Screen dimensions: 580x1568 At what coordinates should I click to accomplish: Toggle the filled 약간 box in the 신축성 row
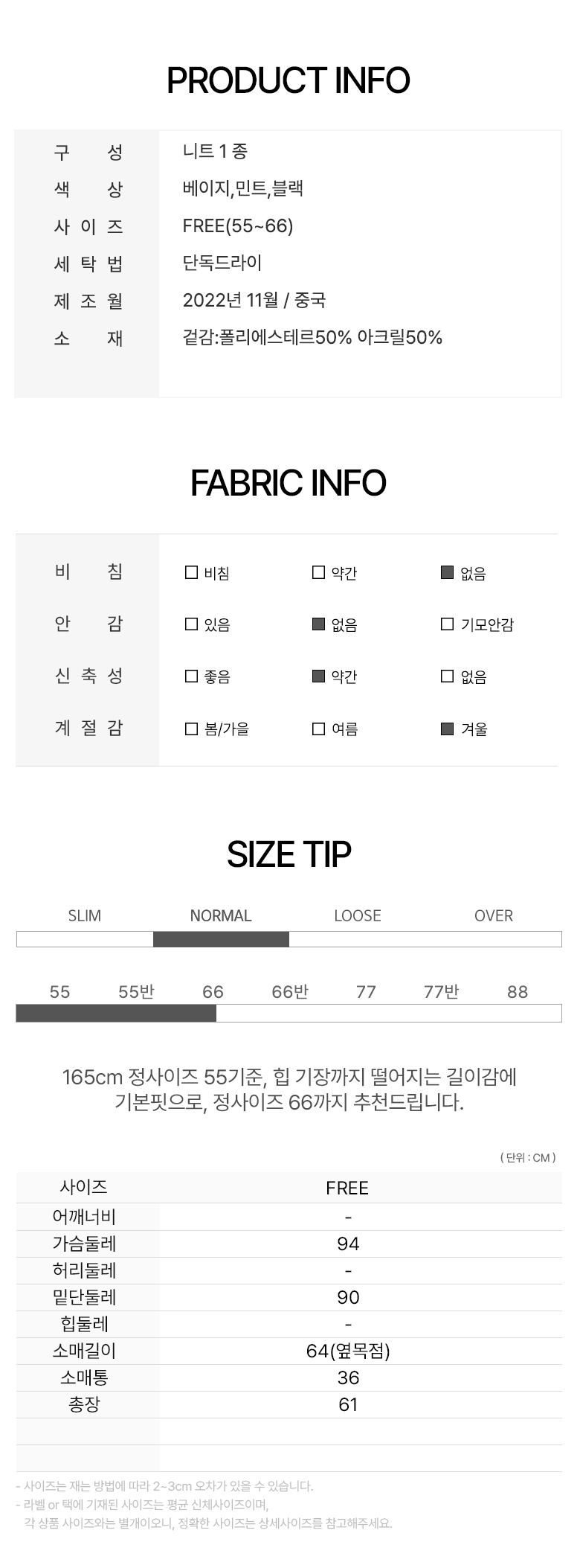pos(318,676)
